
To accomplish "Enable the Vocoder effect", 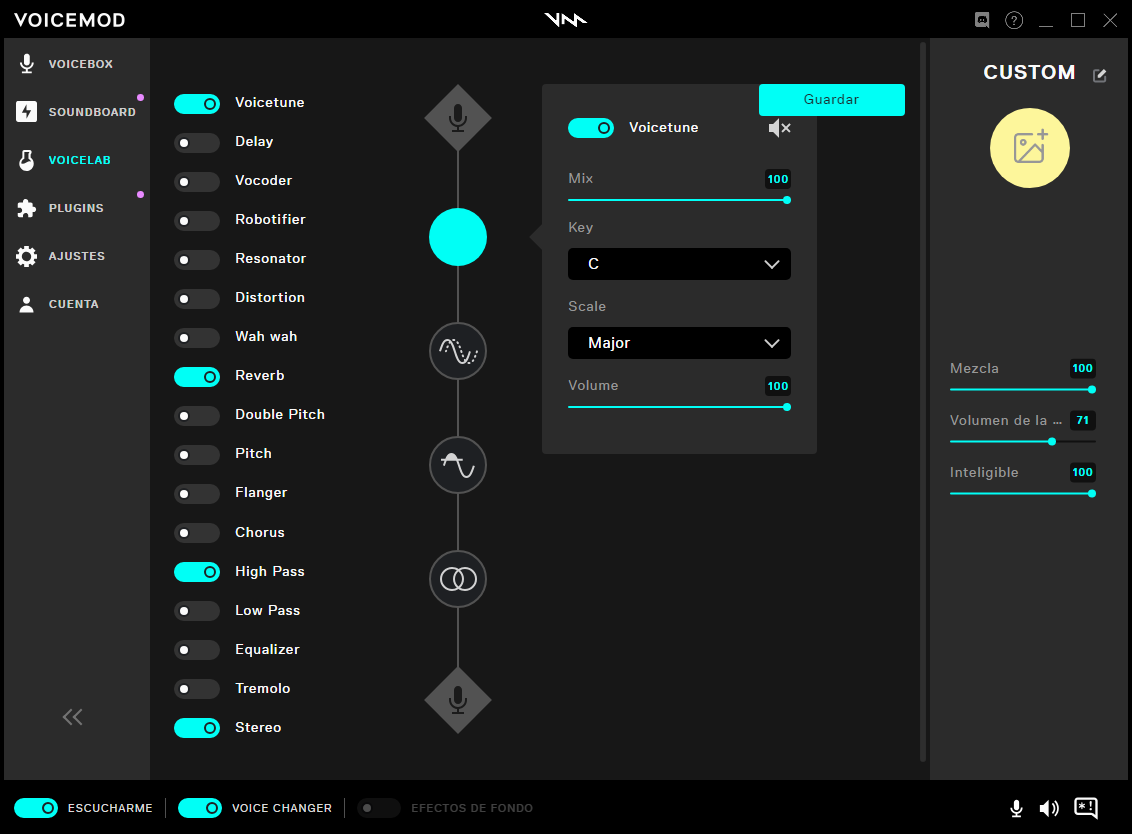I will coord(197,182).
